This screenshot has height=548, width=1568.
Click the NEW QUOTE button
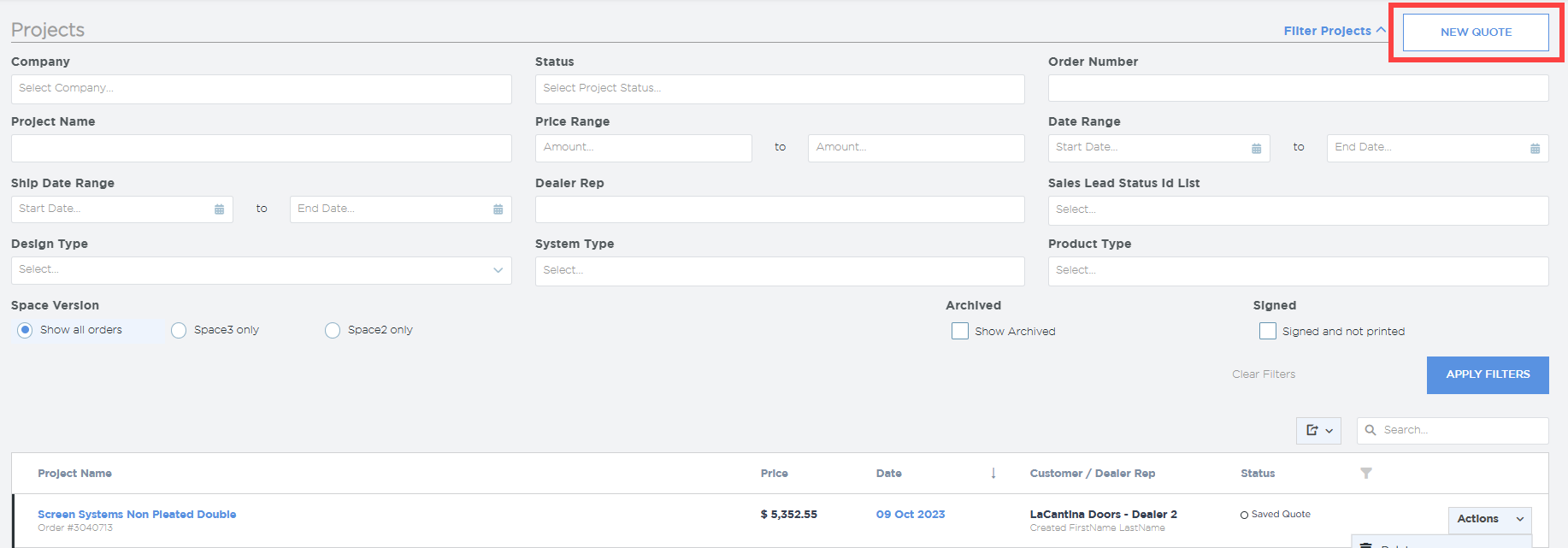tap(1476, 32)
